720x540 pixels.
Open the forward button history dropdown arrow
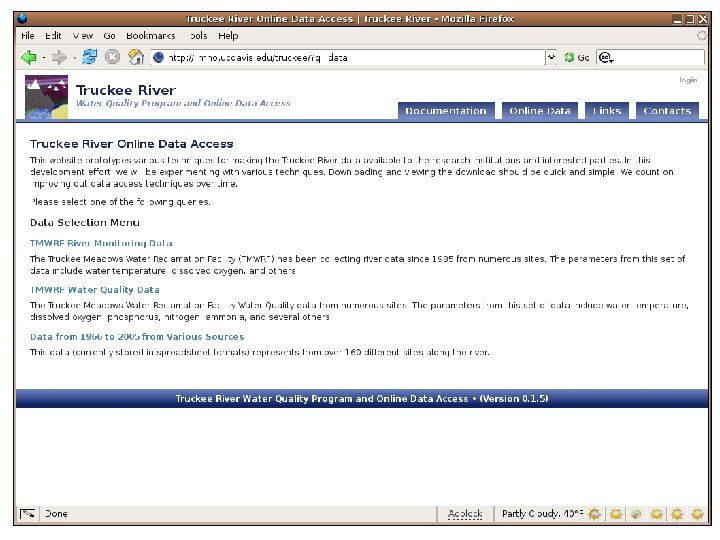point(74,58)
